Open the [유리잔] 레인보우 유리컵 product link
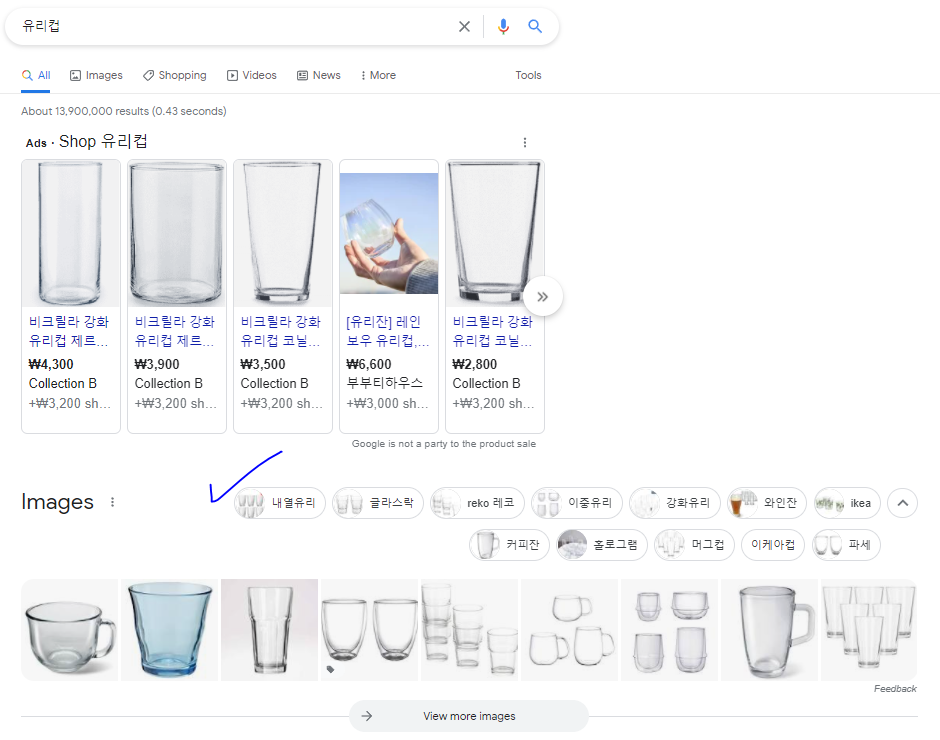Image resolution: width=940 pixels, height=740 pixels. click(x=387, y=331)
